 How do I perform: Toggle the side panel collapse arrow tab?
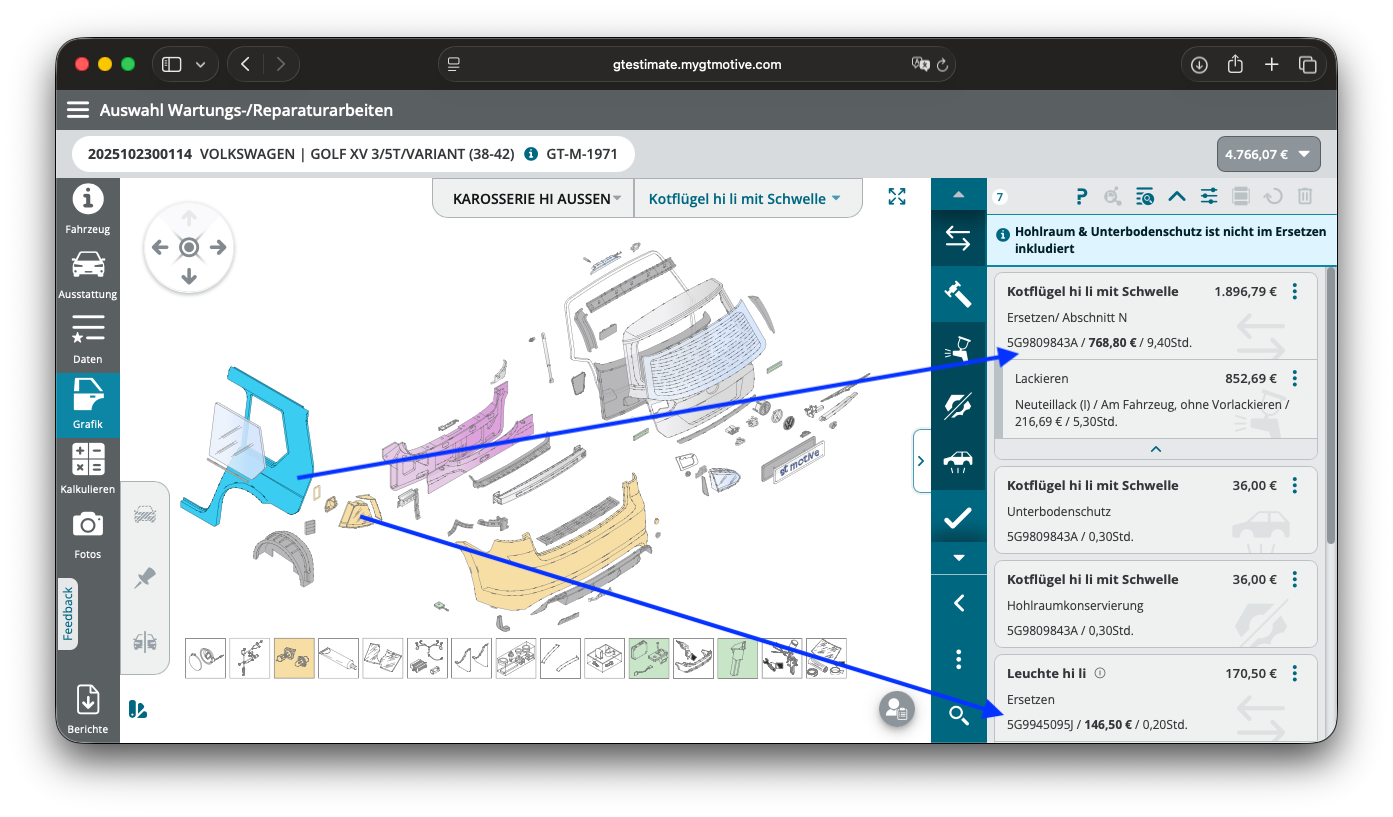click(922, 461)
